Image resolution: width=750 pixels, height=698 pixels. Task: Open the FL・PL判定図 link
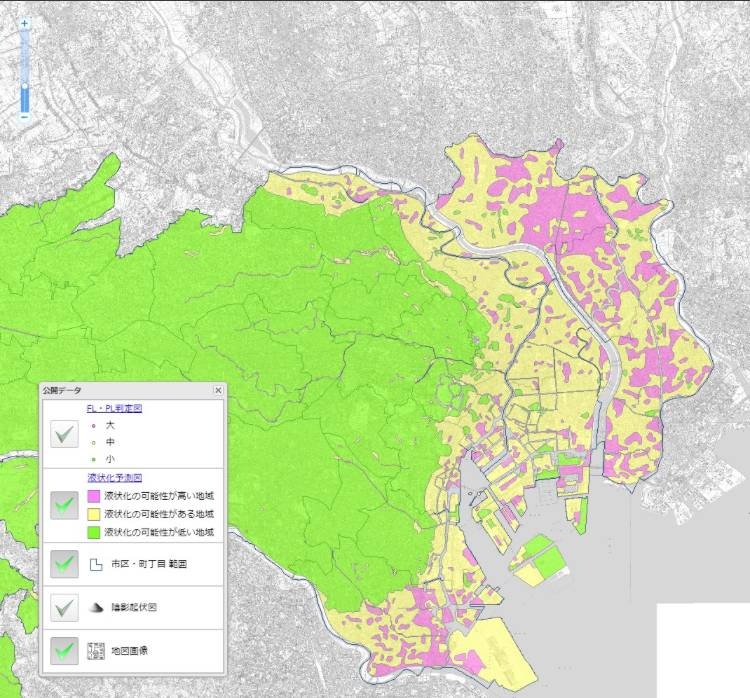pyautogui.click(x=115, y=409)
